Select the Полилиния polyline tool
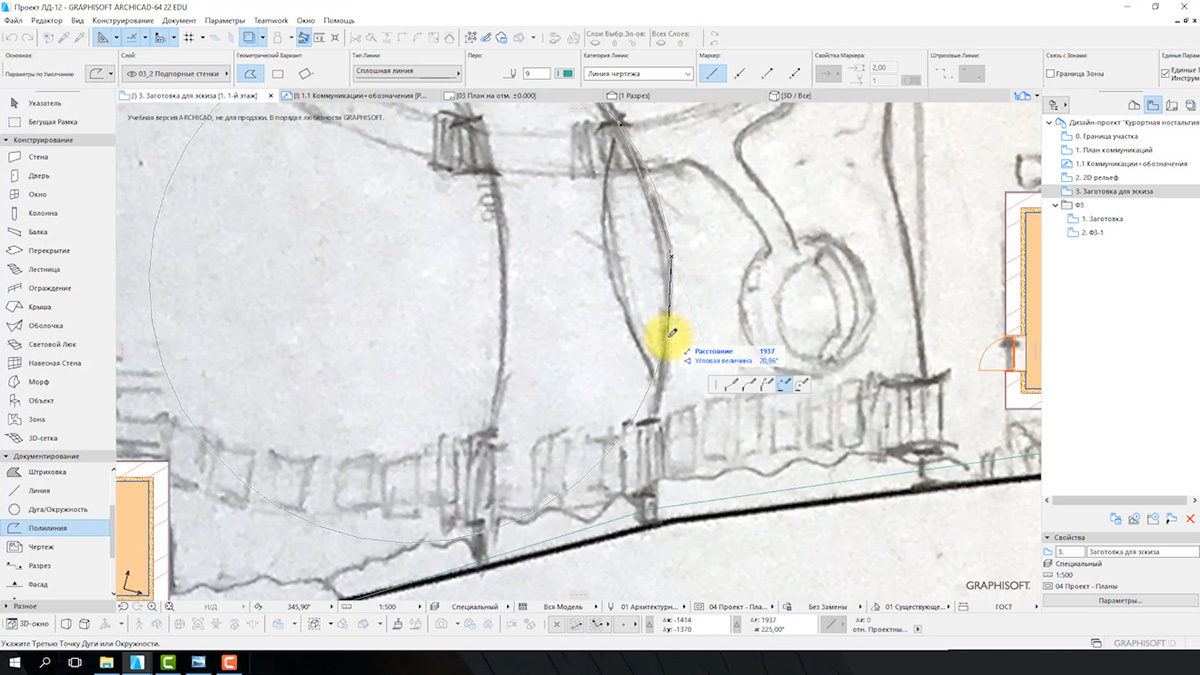This screenshot has width=1200, height=675. coord(57,528)
